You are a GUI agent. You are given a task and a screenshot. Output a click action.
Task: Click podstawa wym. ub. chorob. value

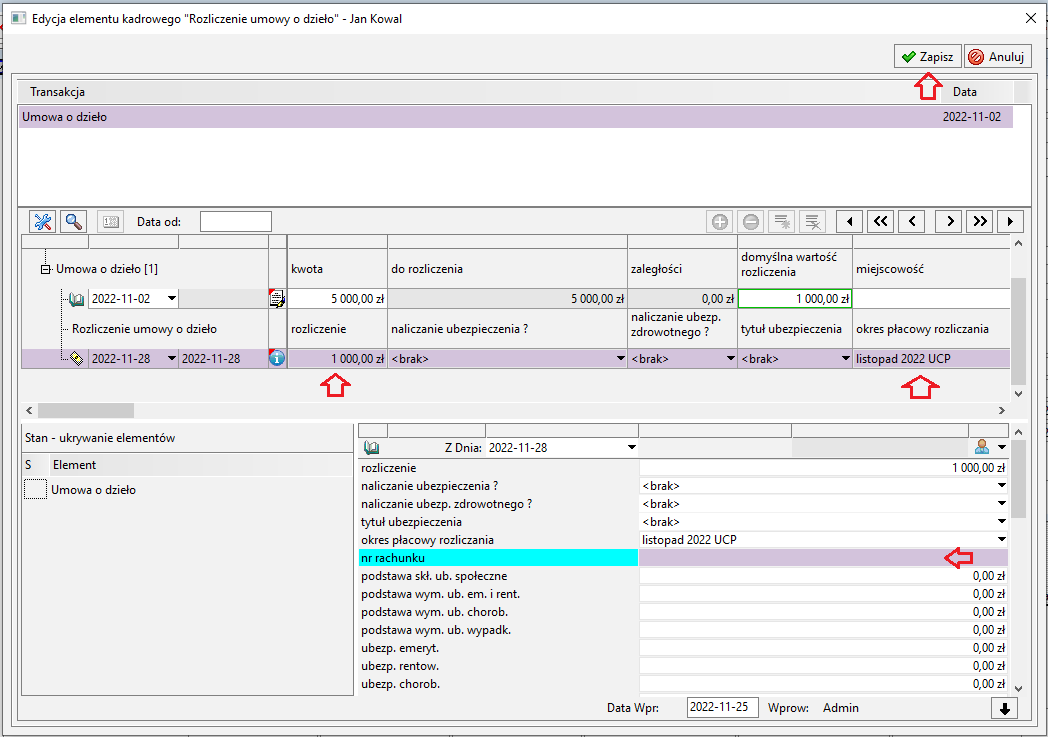tap(823, 612)
